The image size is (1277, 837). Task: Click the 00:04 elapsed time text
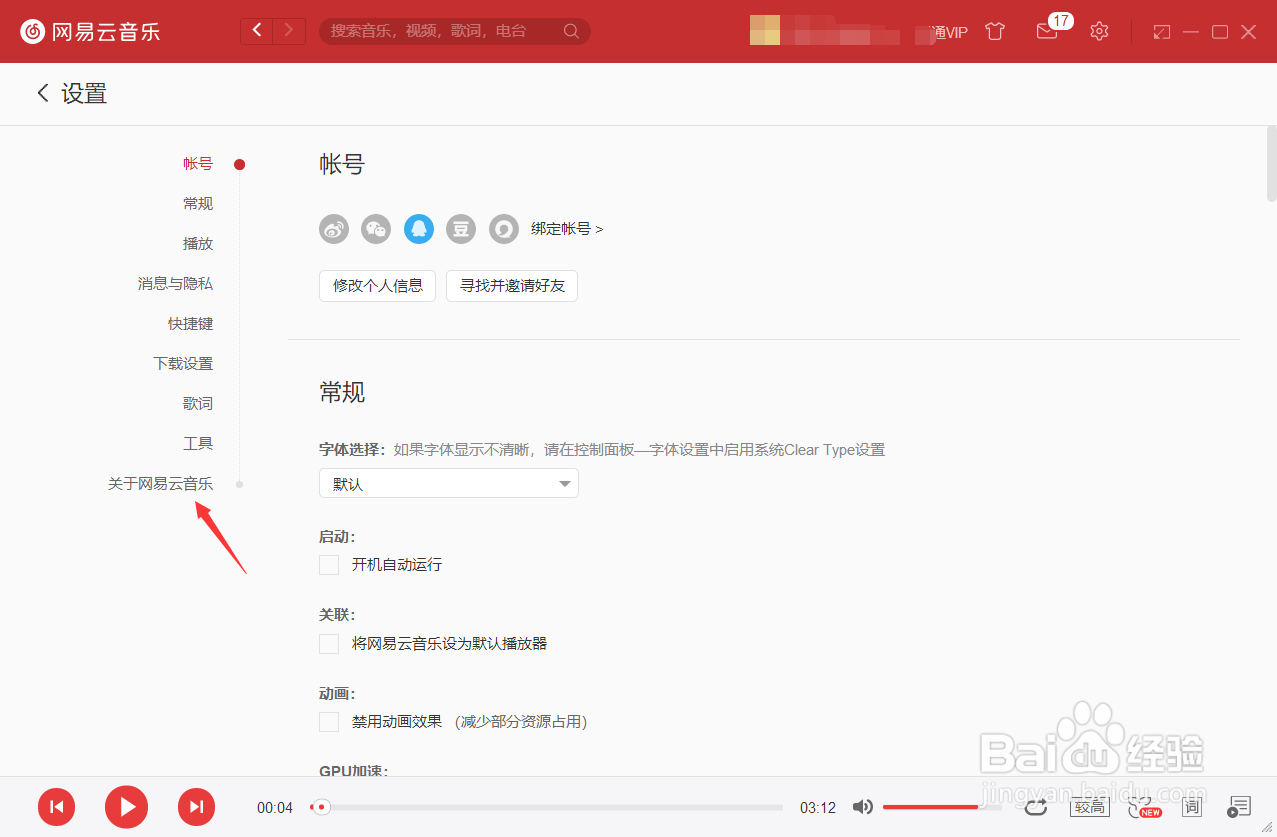[x=275, y=808]
